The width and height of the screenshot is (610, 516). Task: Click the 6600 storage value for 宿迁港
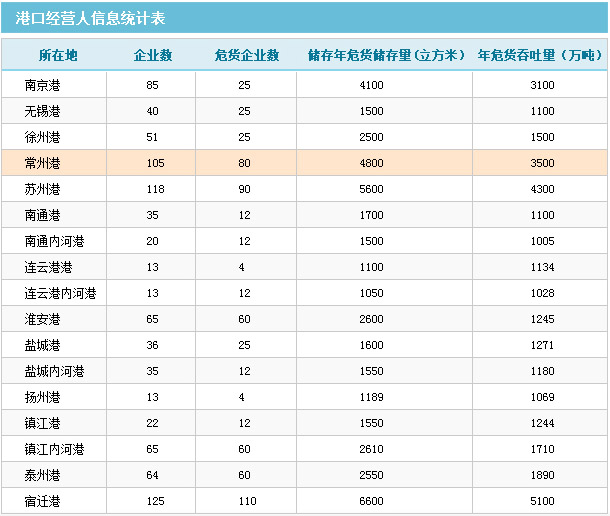pos(371,501)
